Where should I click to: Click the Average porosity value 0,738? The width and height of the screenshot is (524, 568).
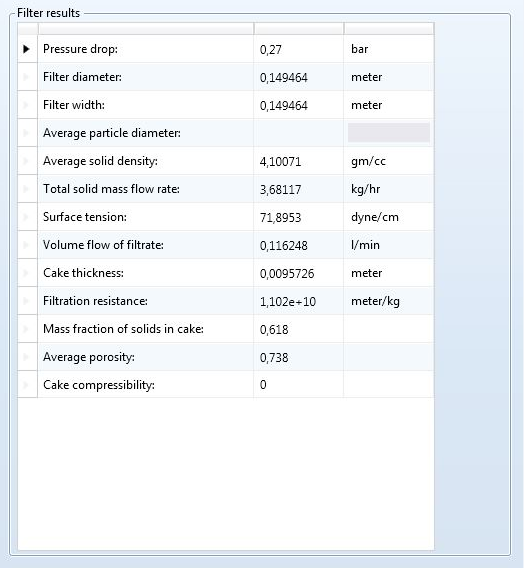(x=274, y=358)
